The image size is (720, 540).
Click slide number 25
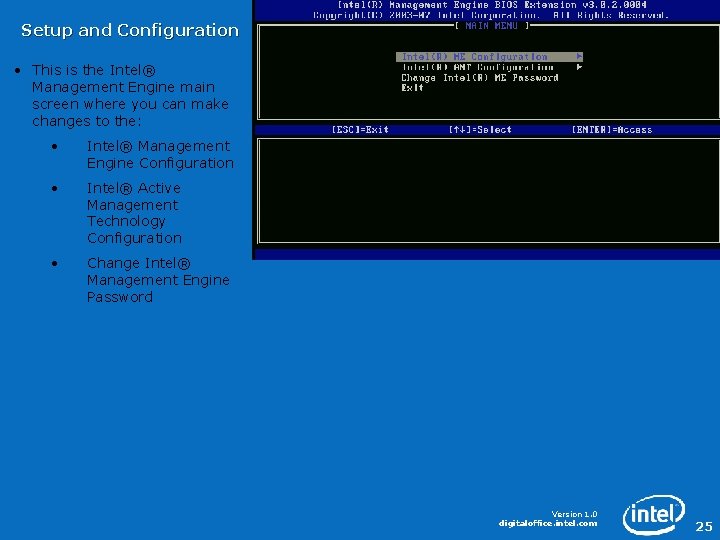(704, 526)
